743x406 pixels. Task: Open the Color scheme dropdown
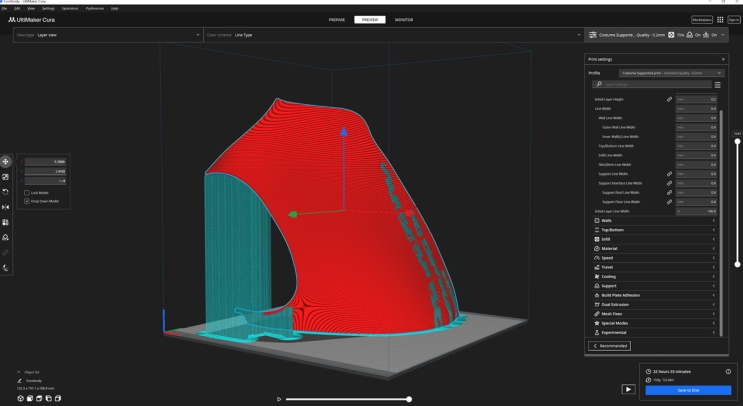[x=392, y=35]
